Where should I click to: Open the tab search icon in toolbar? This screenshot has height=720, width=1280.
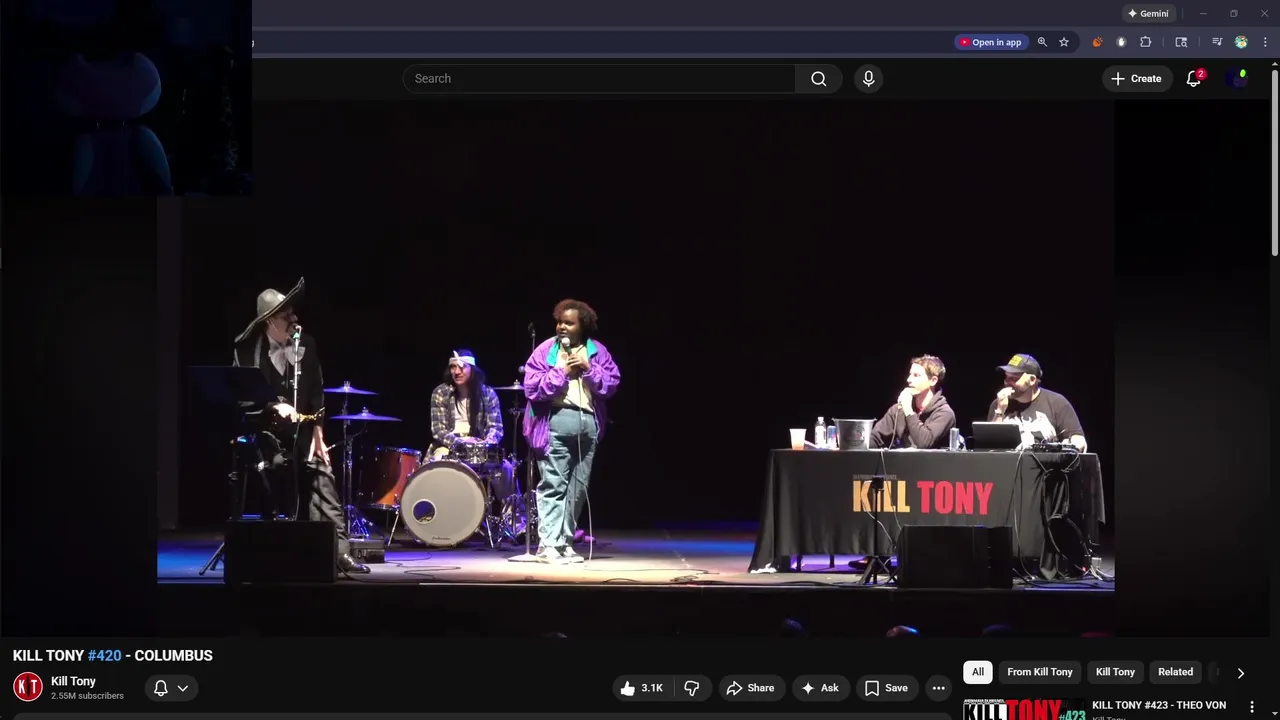pyautogui.click(x=1181, y=42)
